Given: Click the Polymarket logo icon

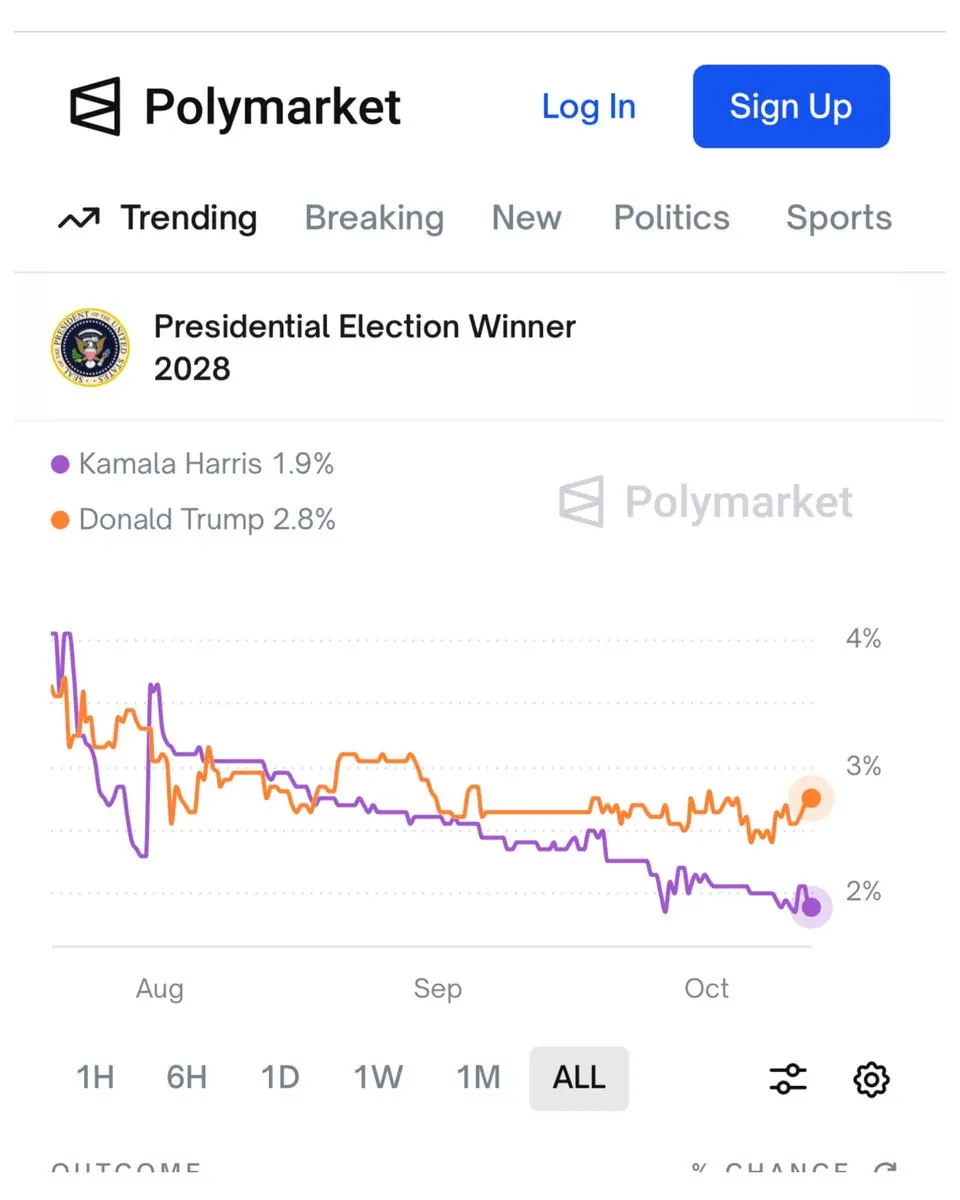Looking at the screenshot, I should [x=95, y=106].
